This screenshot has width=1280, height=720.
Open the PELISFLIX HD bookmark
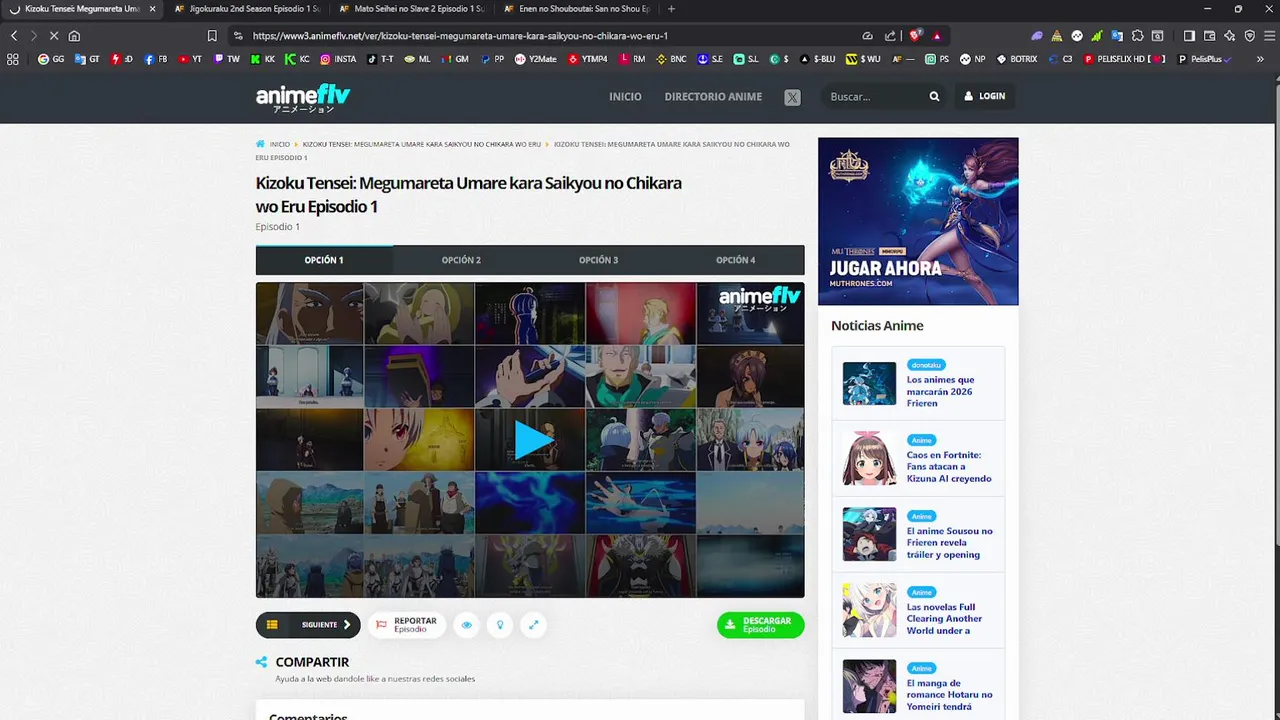pos(1125,59)
